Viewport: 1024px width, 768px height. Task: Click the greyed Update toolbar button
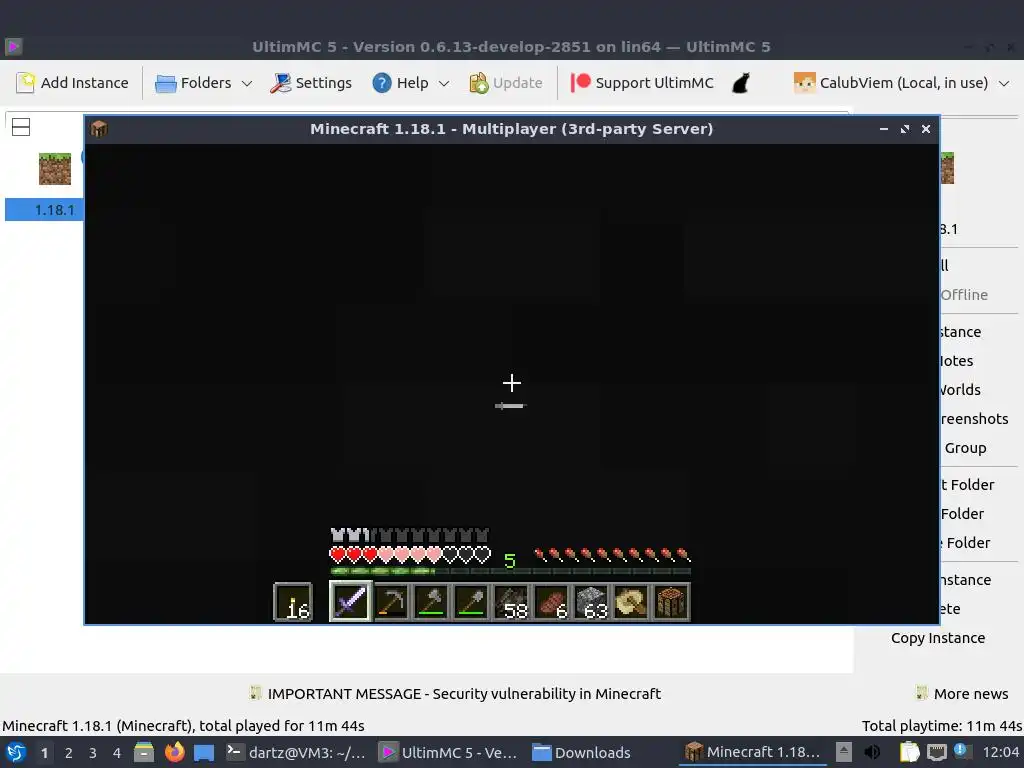coord(506,83)
